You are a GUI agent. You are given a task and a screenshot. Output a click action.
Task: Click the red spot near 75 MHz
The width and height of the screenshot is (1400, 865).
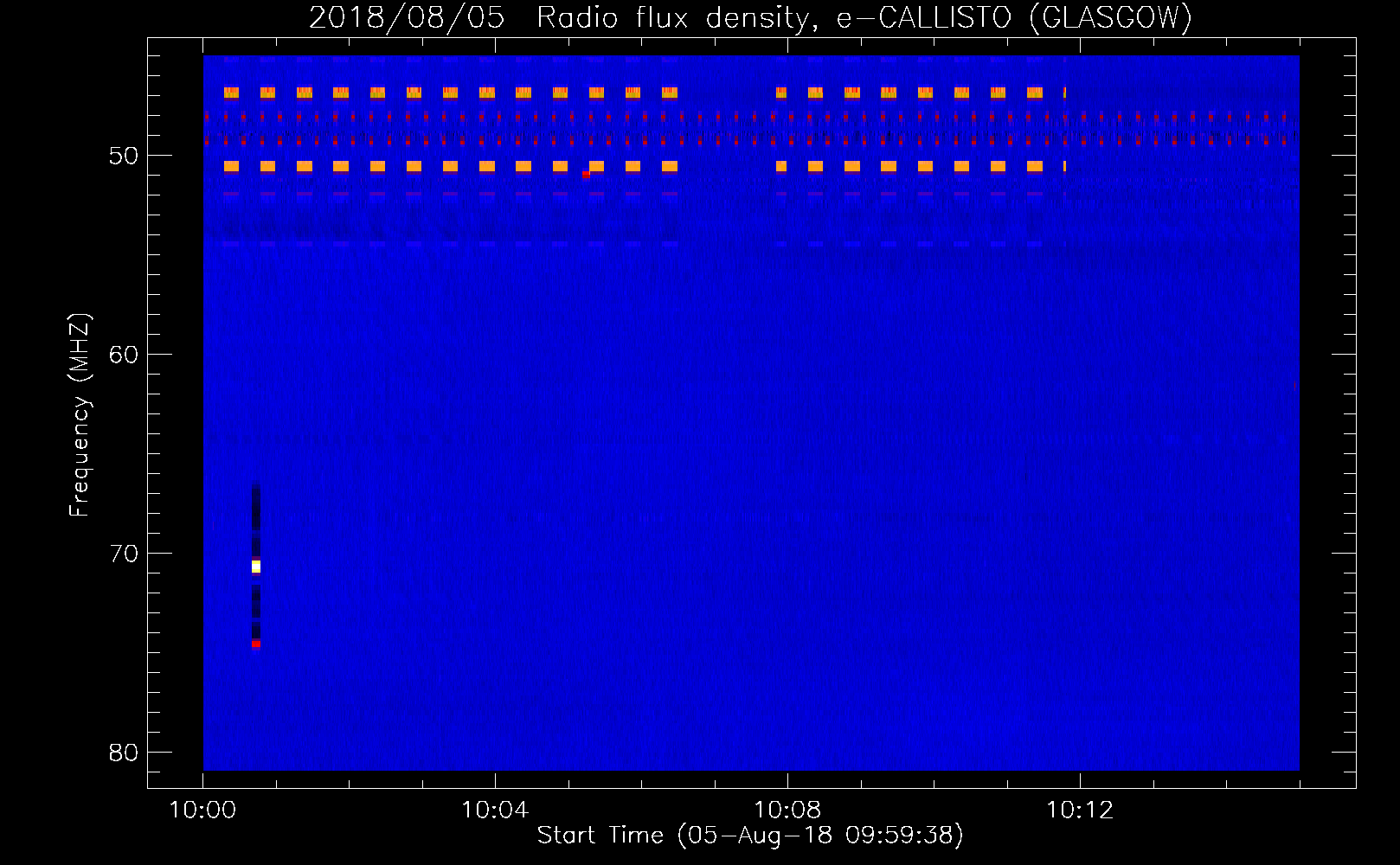coord(256,644)
